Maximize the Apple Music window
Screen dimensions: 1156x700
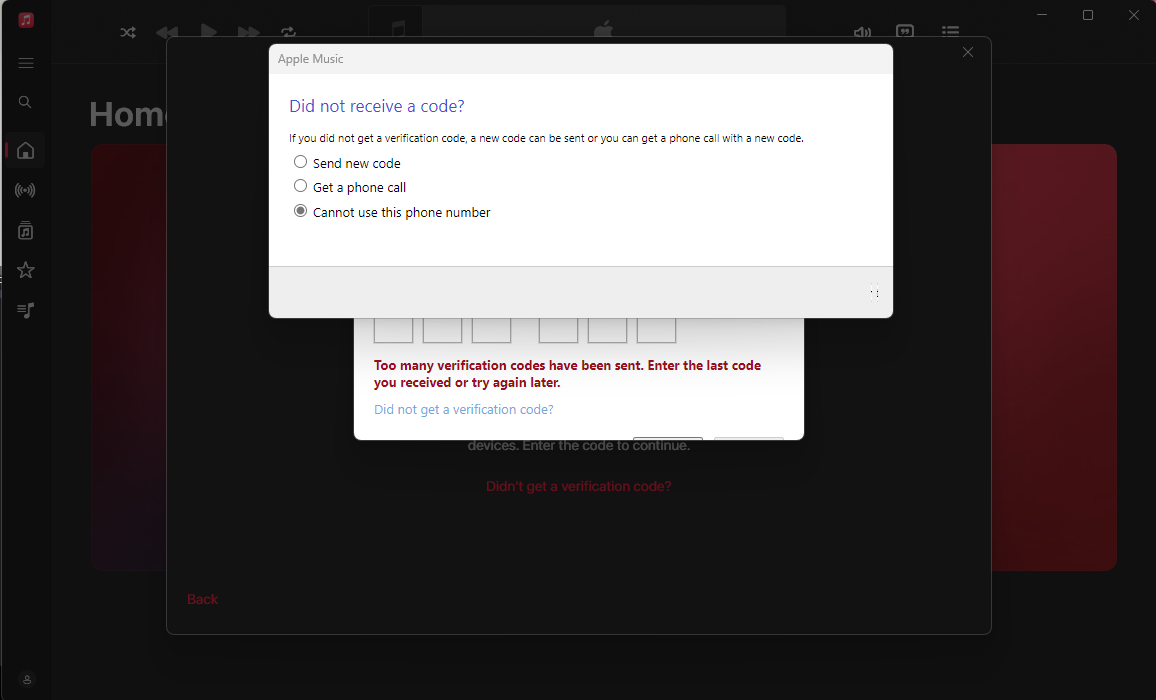click(x=1087, y=15)
